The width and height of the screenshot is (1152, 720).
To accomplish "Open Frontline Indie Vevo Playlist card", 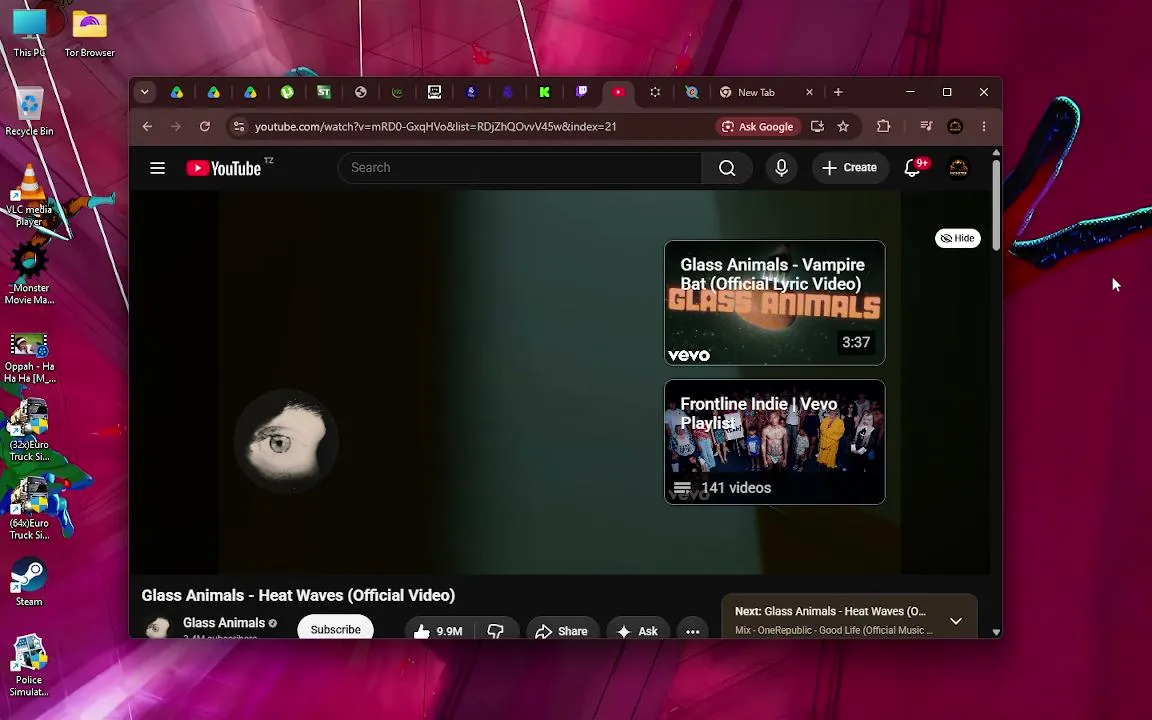I will click(x=774, y=442).
